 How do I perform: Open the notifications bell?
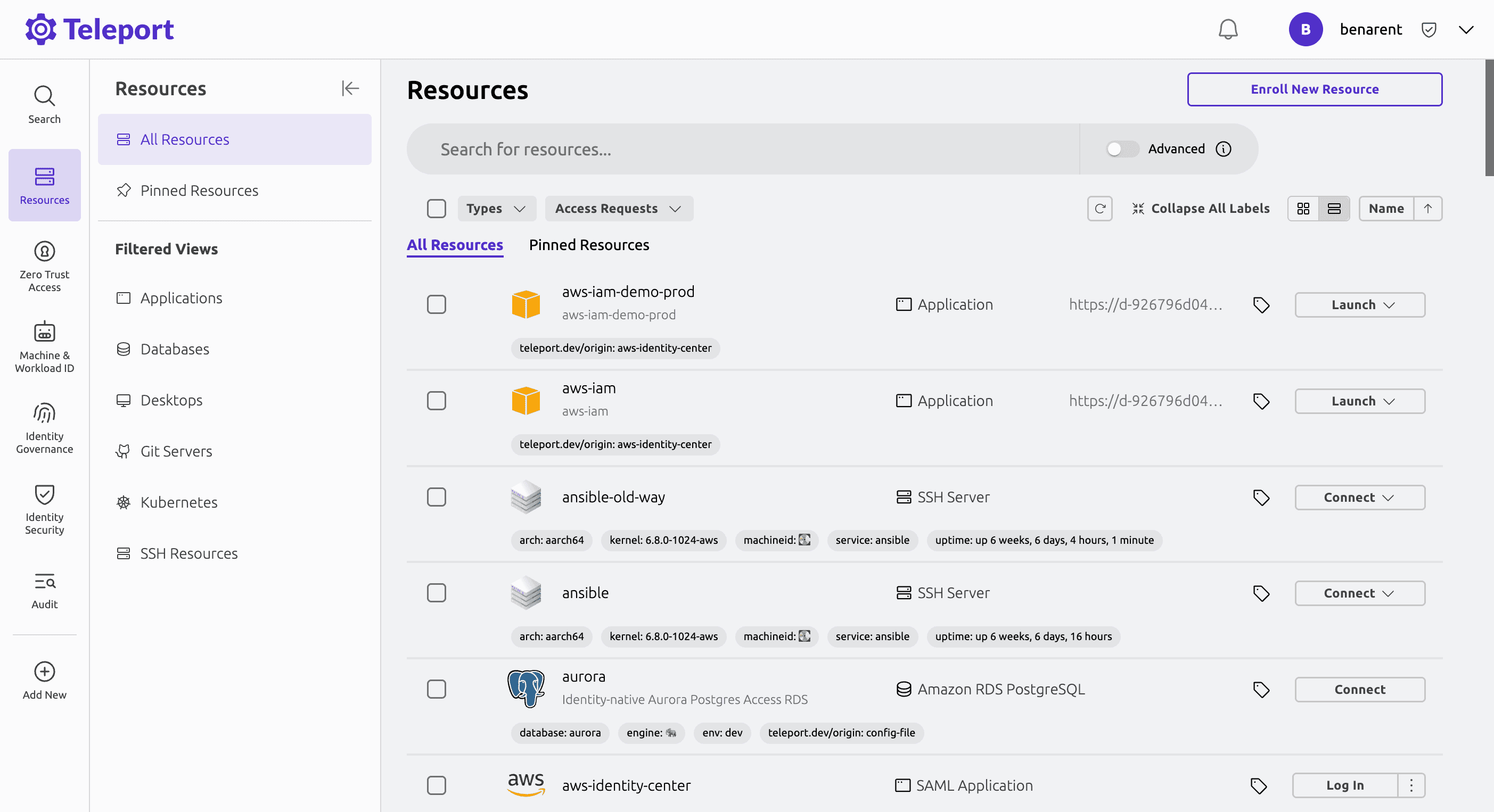click(1228, 30)
